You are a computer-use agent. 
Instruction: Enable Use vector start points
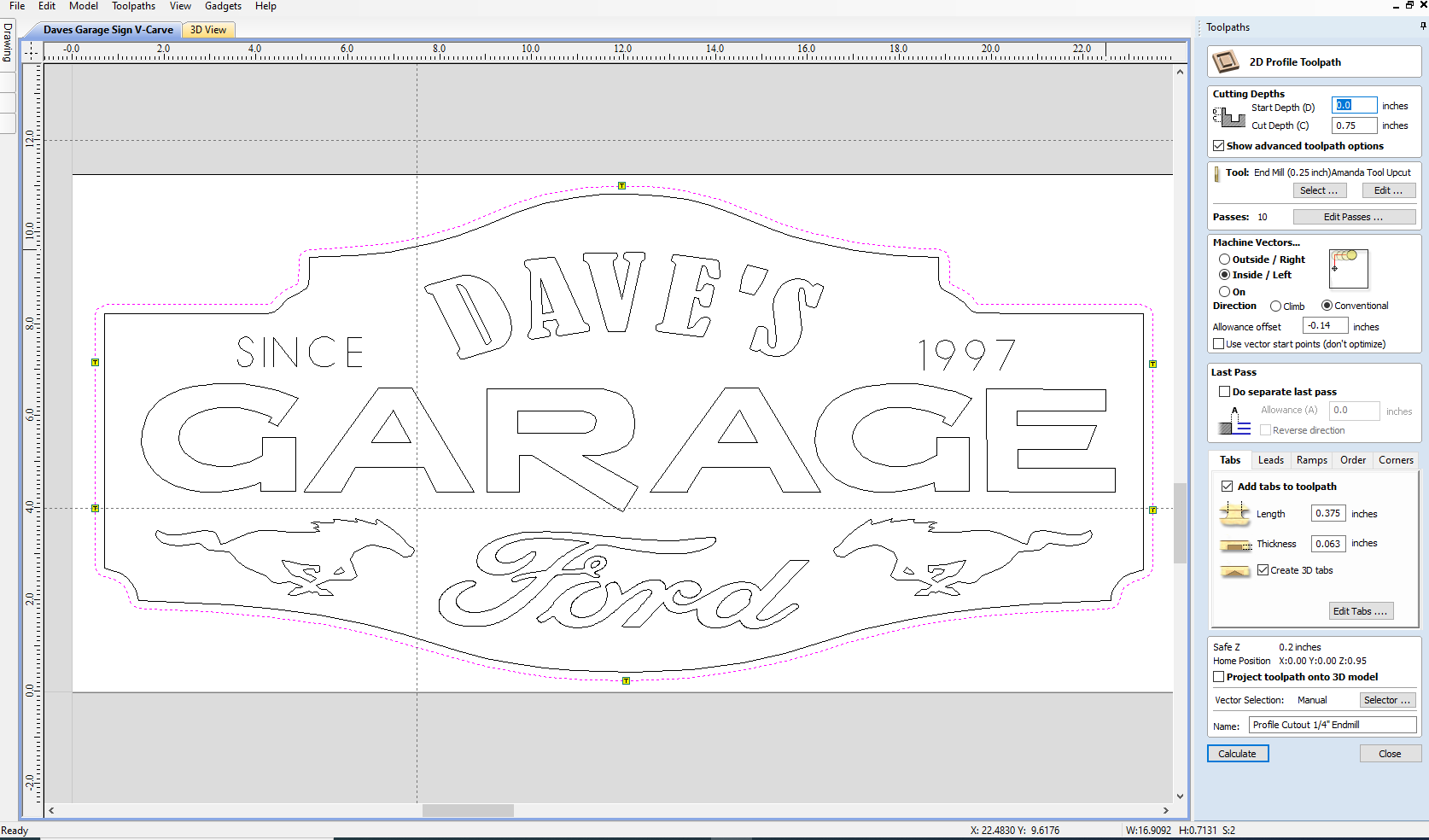1219,344
